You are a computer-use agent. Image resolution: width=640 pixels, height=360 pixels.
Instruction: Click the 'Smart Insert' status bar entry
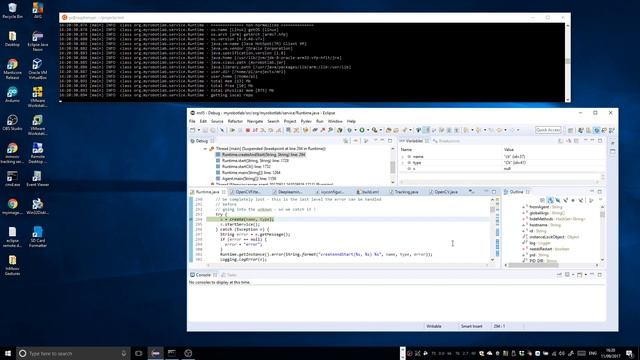(x=471, y=326)
